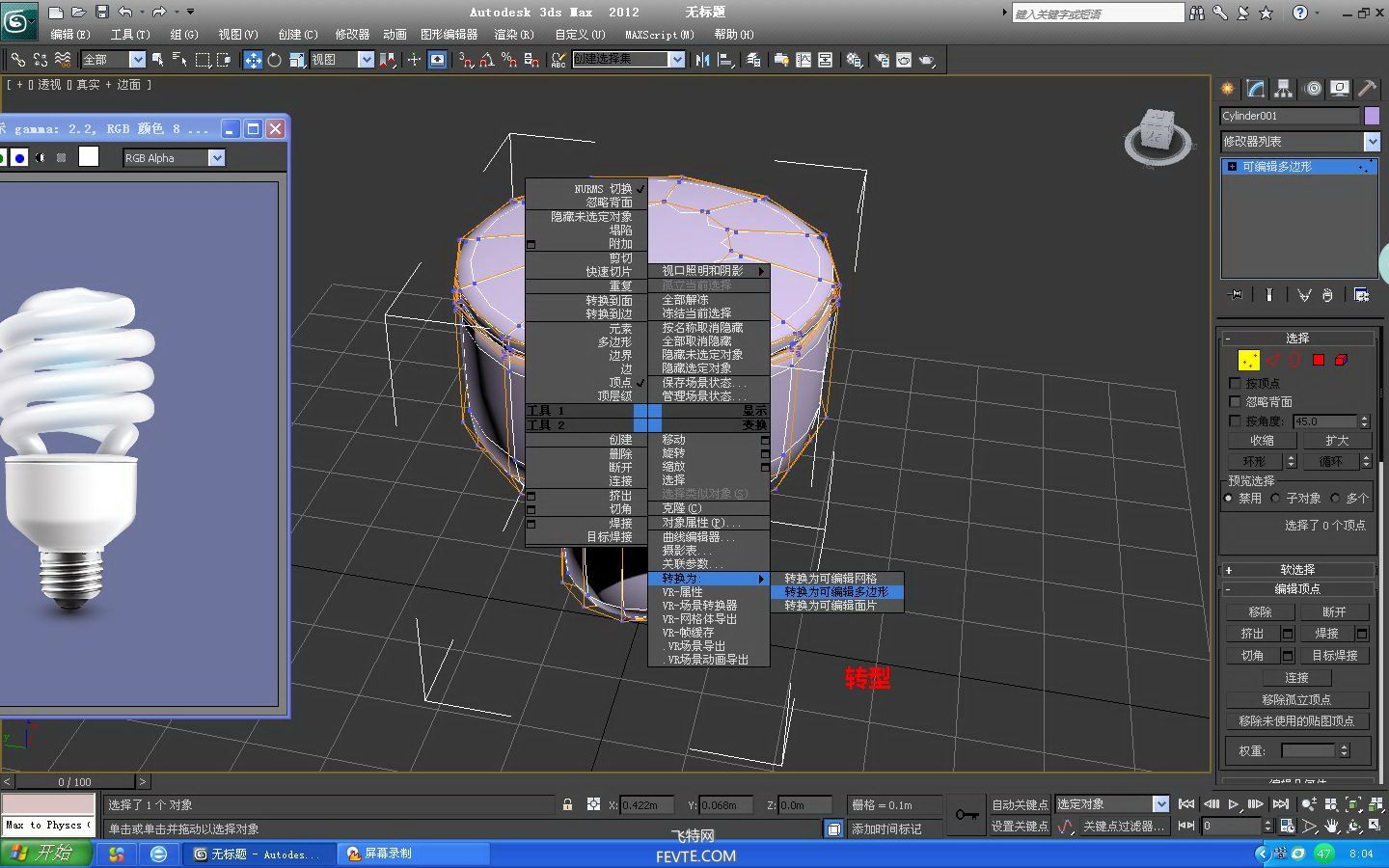Select the Vertex sub-object level icon

(x=1249, y=360)
